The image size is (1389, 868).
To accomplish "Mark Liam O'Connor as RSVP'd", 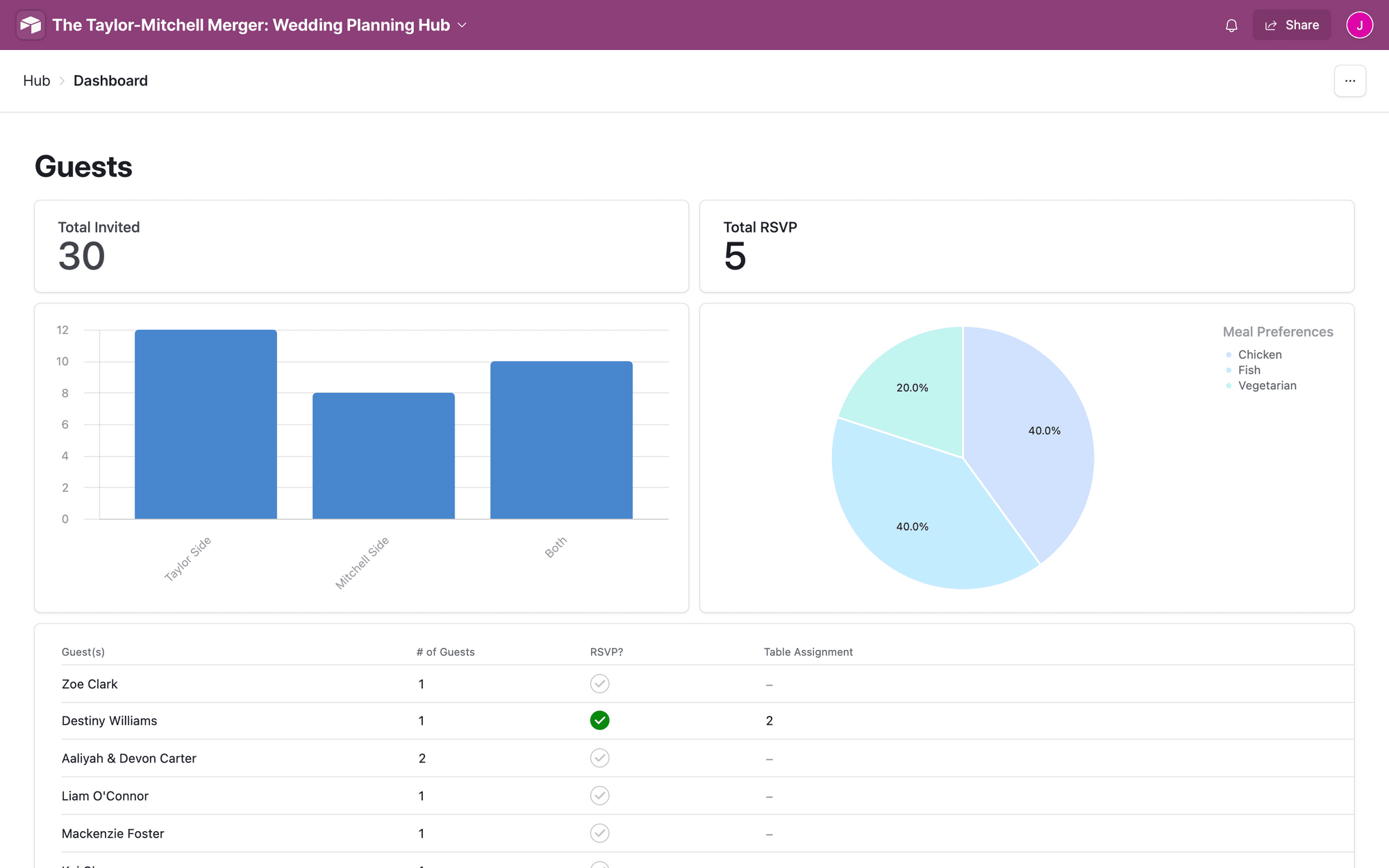I will [600, 796].
